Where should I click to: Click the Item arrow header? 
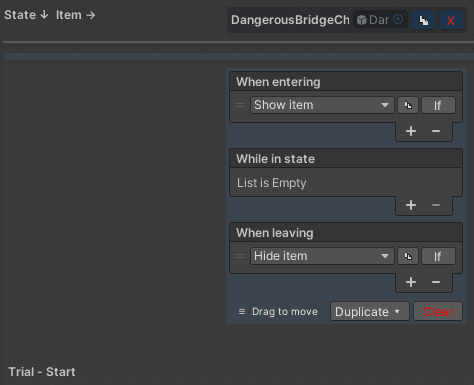pyautogui.click(x=76, y=15)
